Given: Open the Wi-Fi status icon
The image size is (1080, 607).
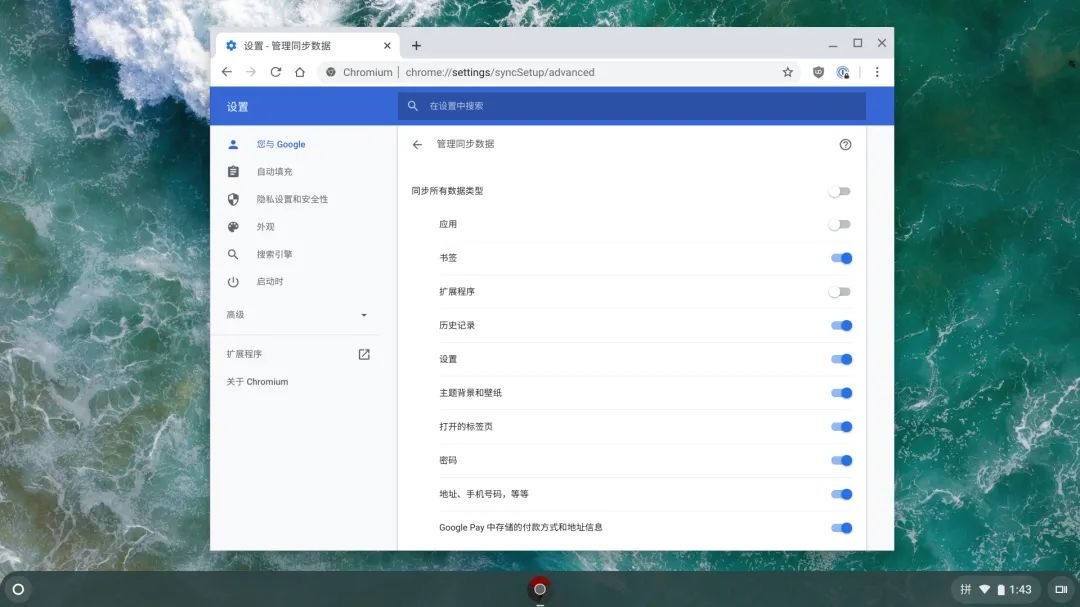Looking at the screenshot, I should [x=984, y=589].
